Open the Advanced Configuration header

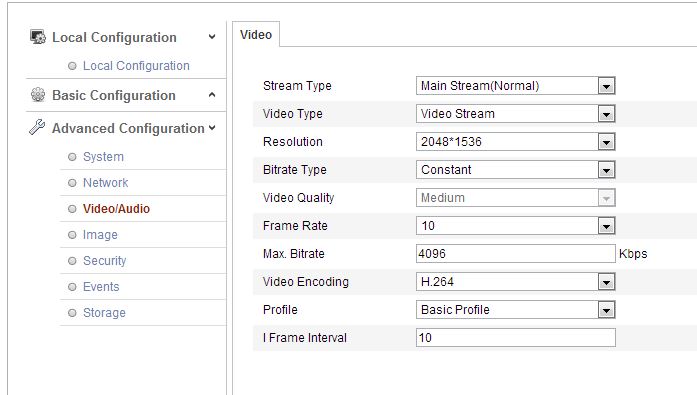point(128,128)
